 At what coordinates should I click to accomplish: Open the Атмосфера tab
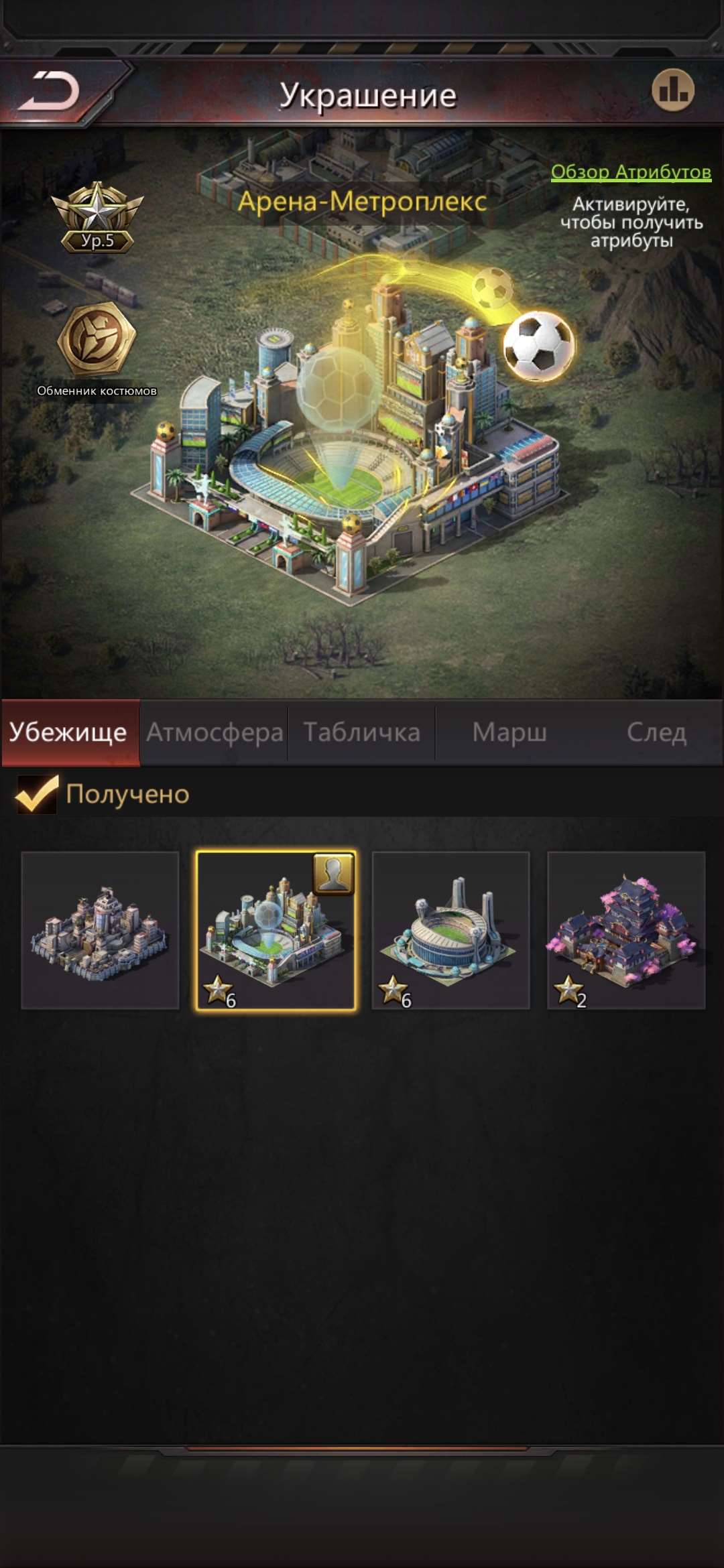tap(215, 732)
